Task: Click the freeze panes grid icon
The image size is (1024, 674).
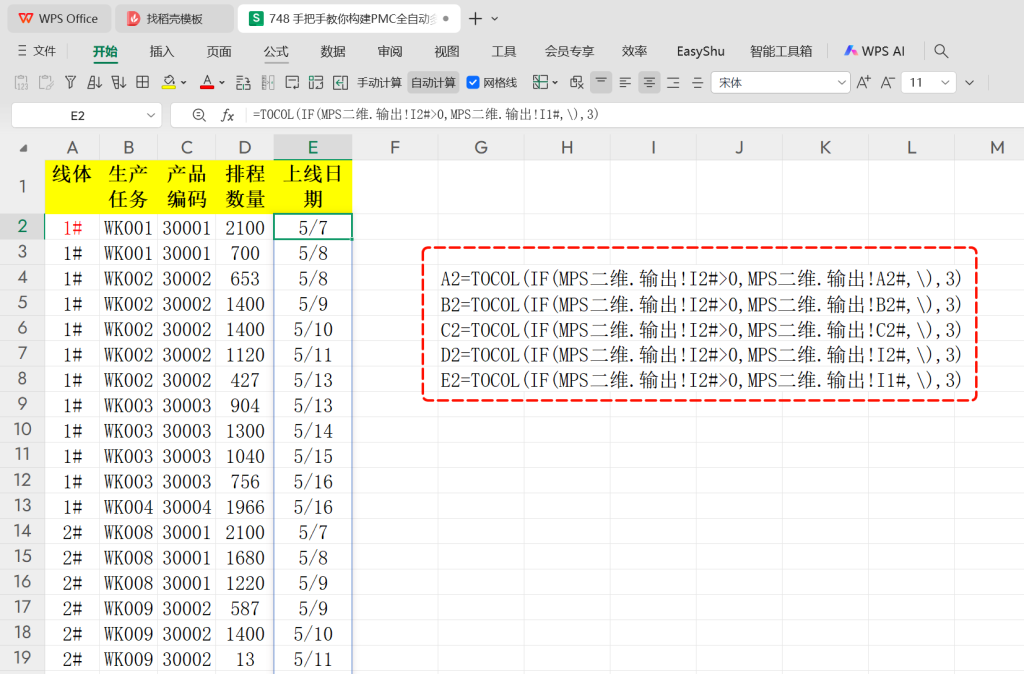Action: tap(540, 82)
